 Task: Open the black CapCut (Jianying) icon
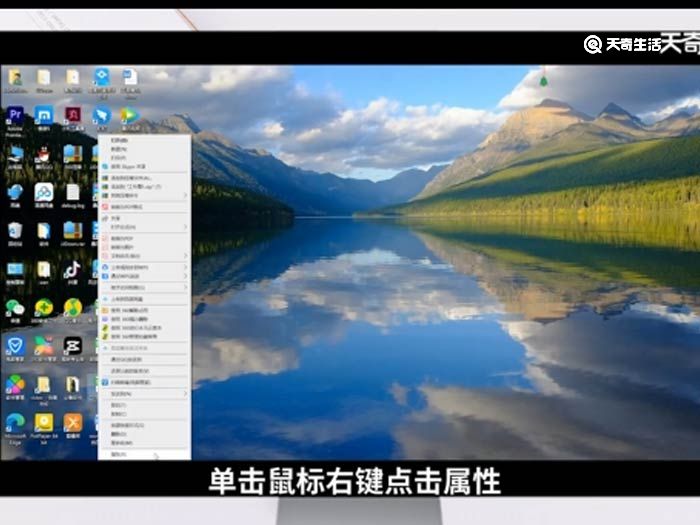(72, 346)
